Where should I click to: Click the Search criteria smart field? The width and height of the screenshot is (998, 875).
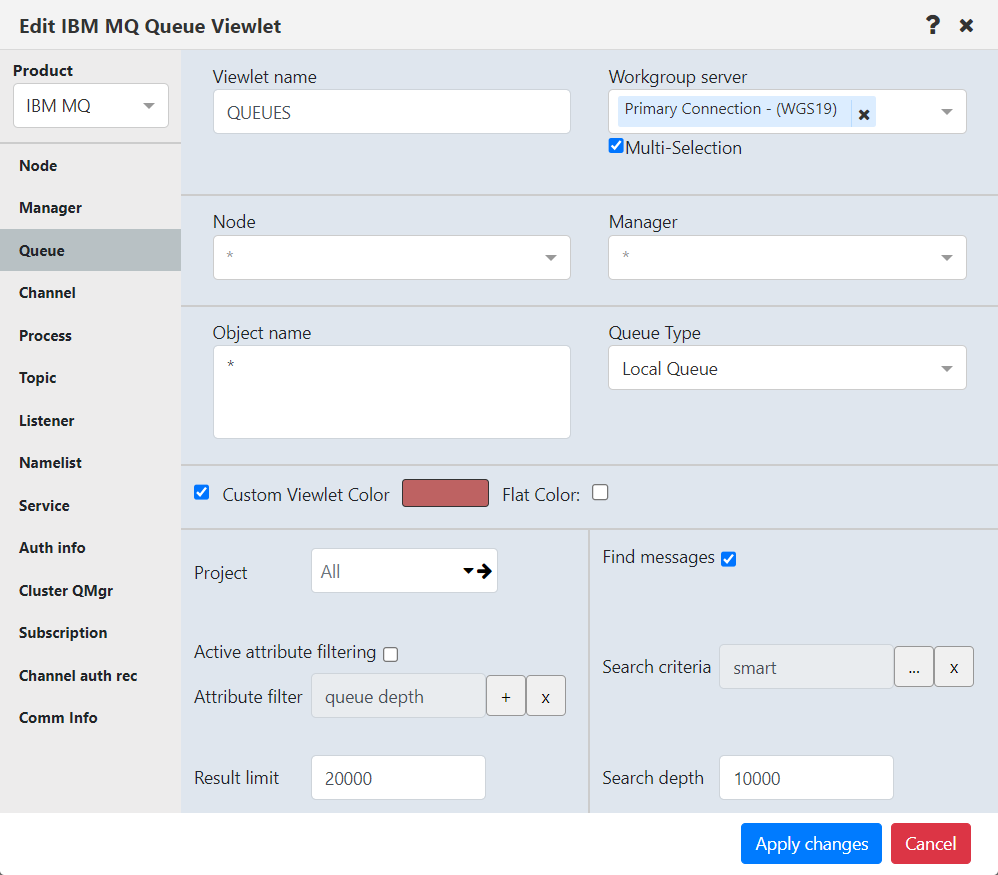coord(806,667)
